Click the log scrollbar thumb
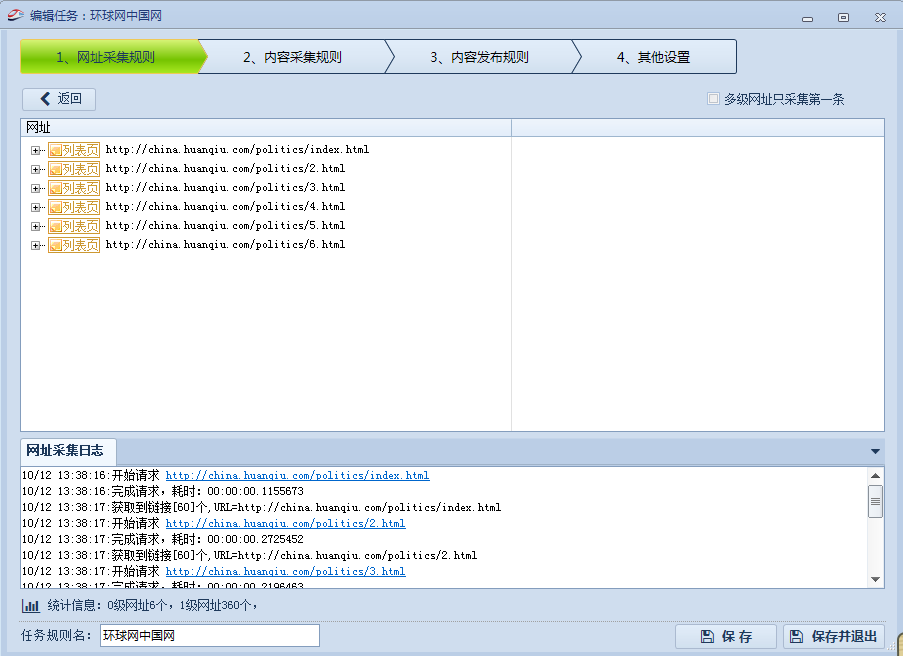This screenshot has width=903, height=656. click(x=875, y=502)
